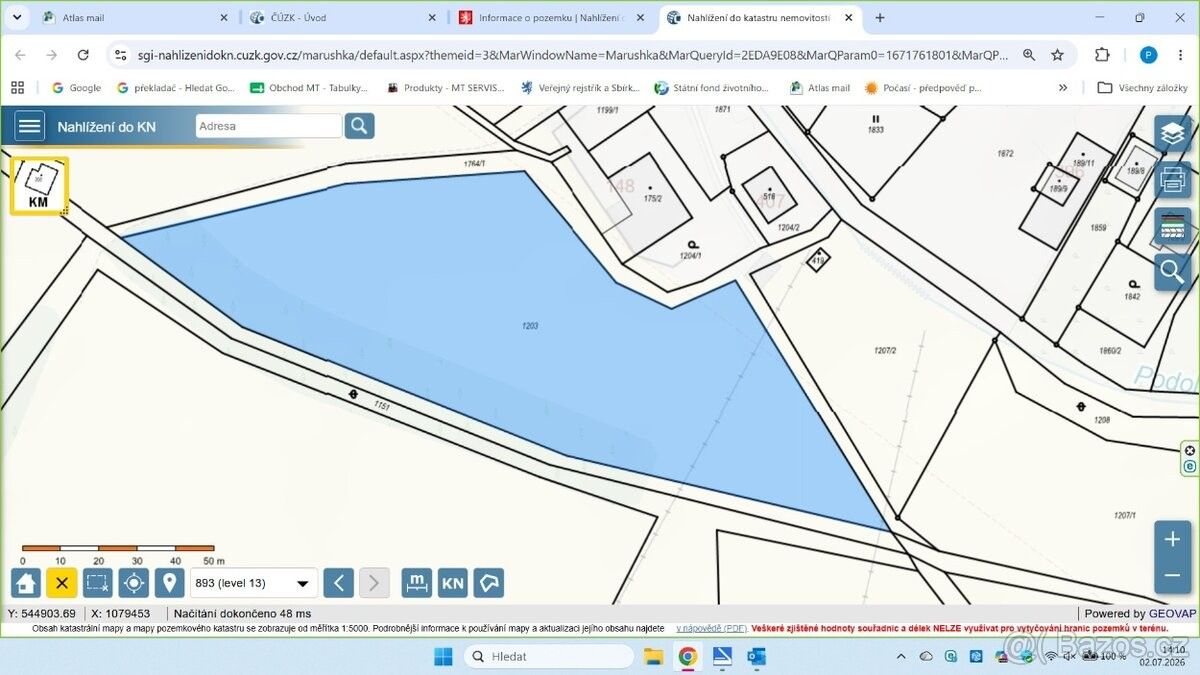This screenshot has width=1200, height=675.
Task: Activate the distance measuring tool
Action: [x=417, y=583]
